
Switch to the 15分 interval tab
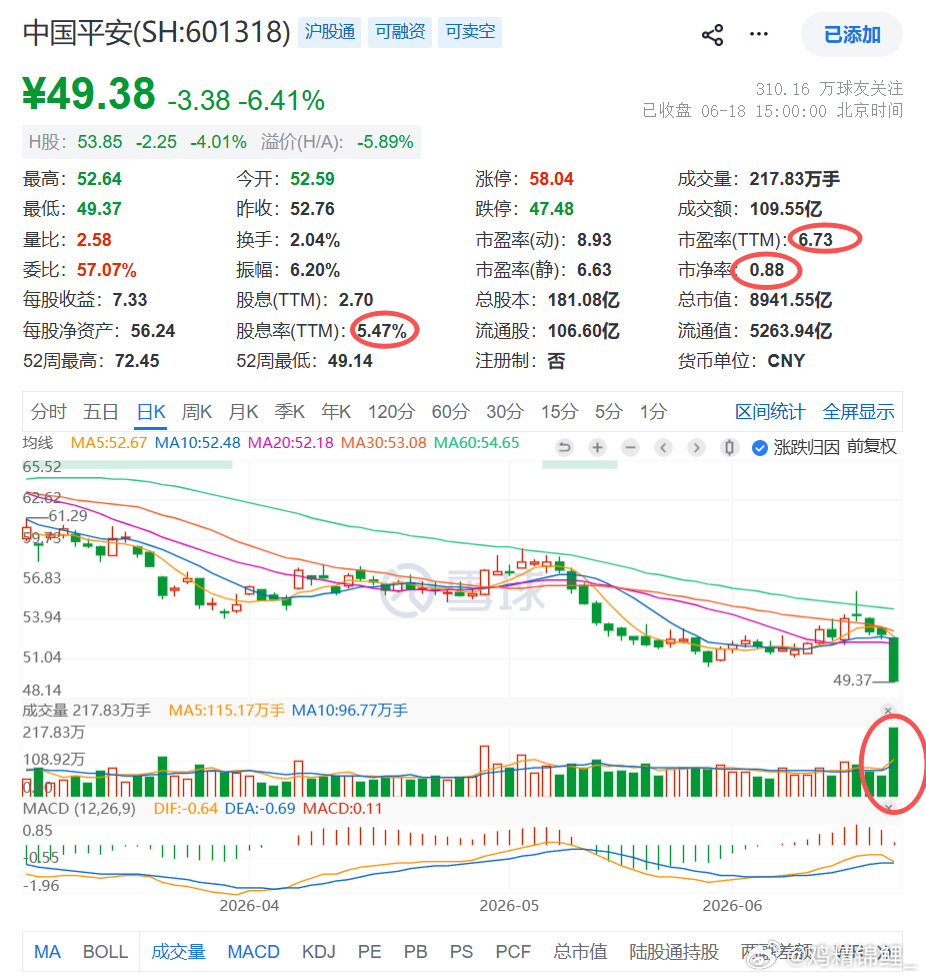point(559,412)
